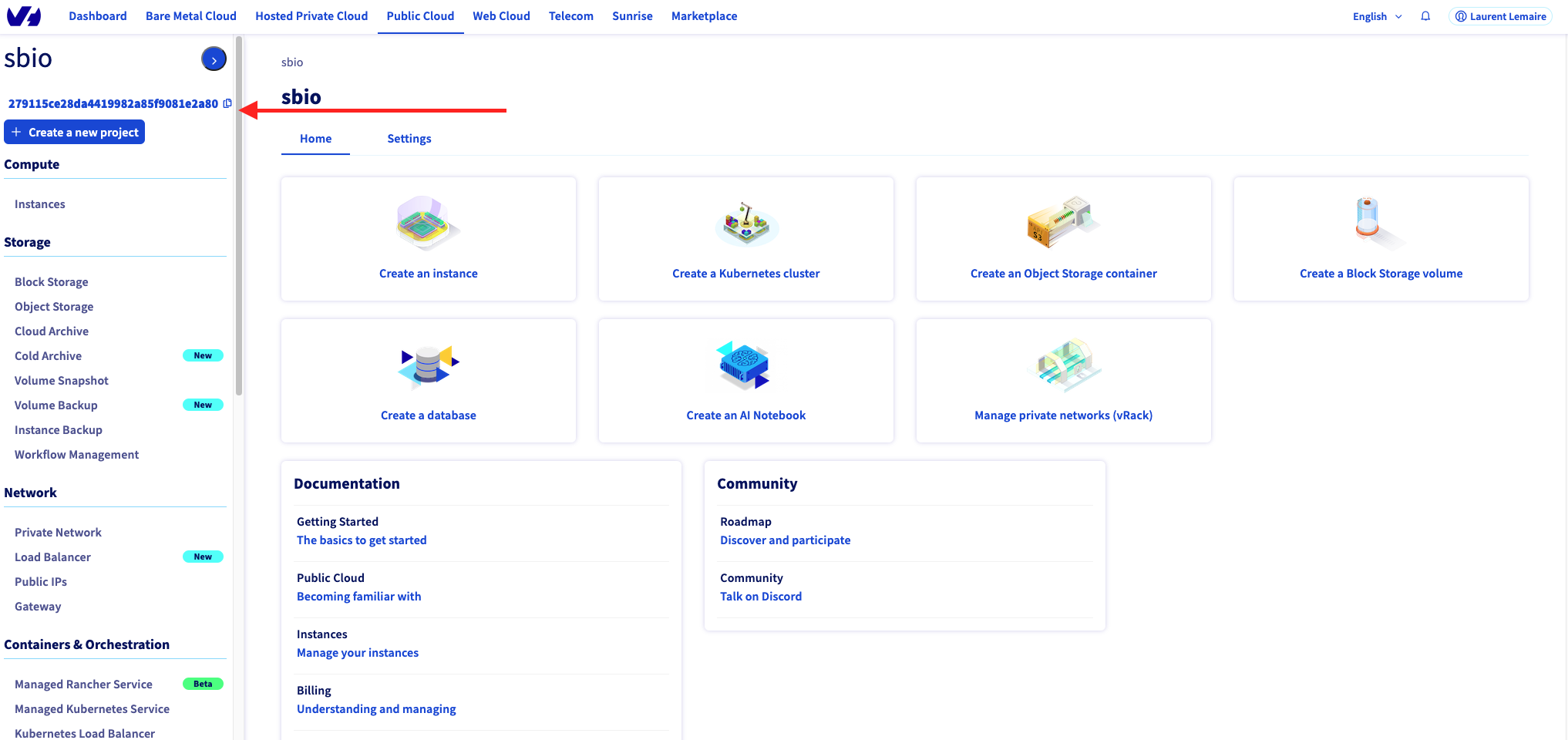
Task: Copy the project ID with the copy icon
Action: click(227, 103)
